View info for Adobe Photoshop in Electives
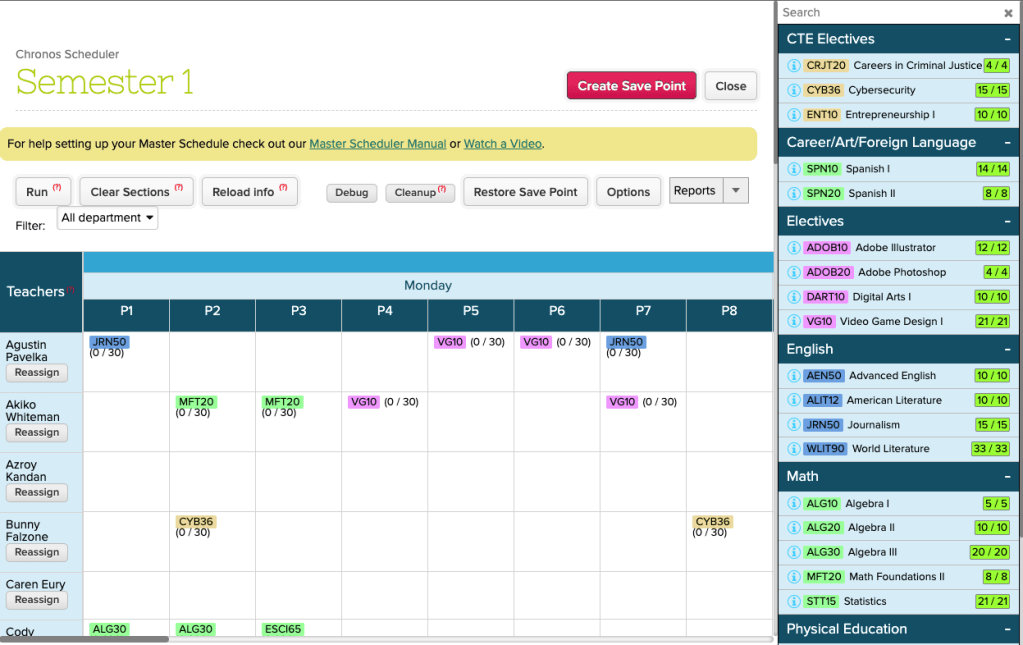This screenshot has width=1023, height=645. (x=794, y=272)
